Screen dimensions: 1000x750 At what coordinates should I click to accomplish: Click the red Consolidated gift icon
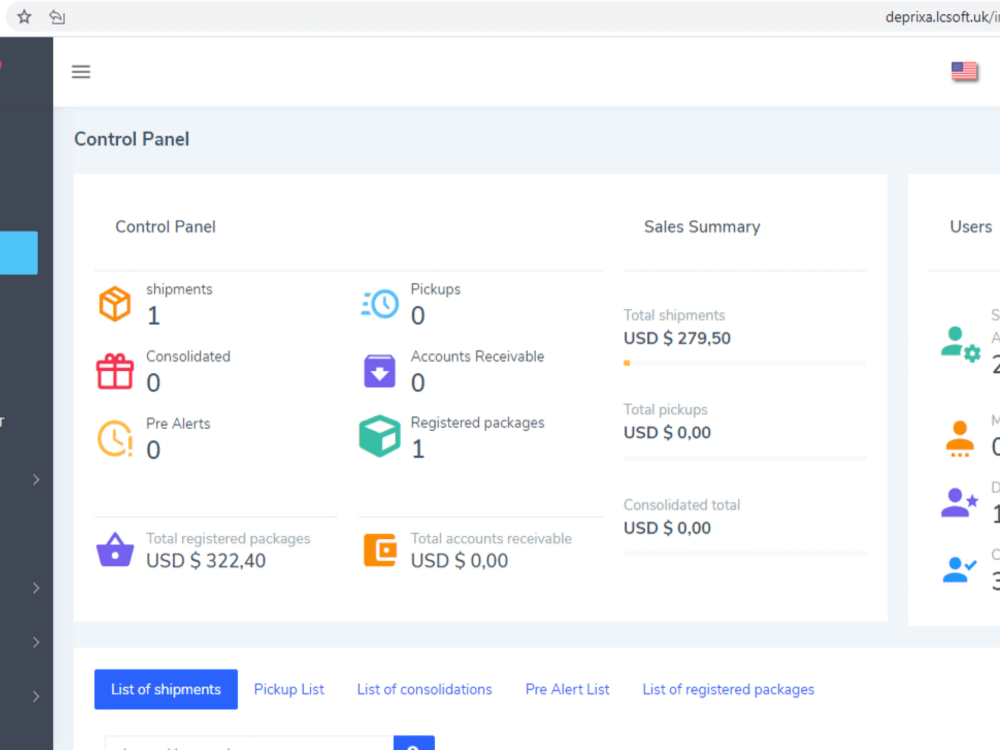[115, 371]
